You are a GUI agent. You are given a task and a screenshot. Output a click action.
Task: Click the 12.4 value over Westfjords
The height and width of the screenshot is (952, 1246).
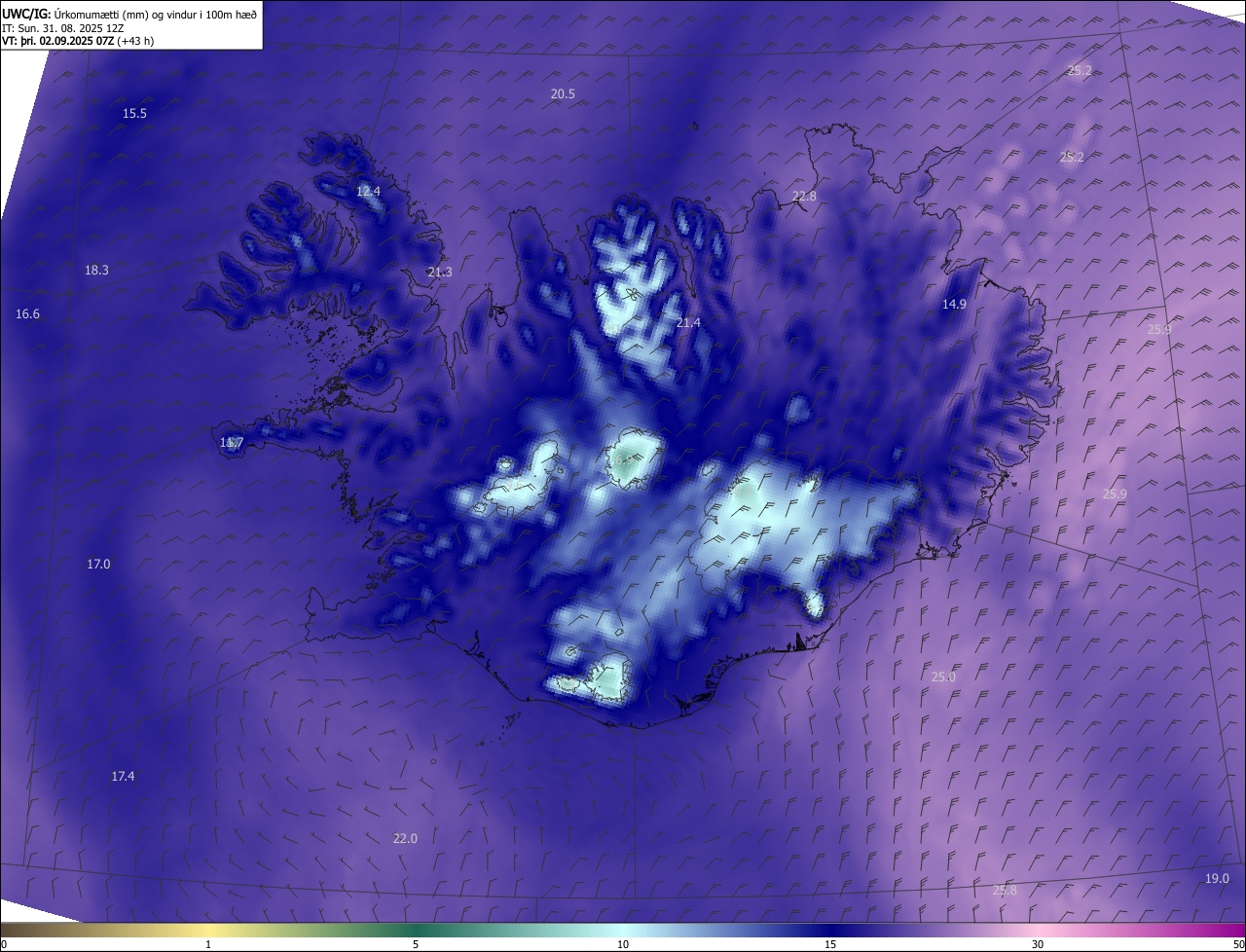pyautogui.click(x=368, y=192)
